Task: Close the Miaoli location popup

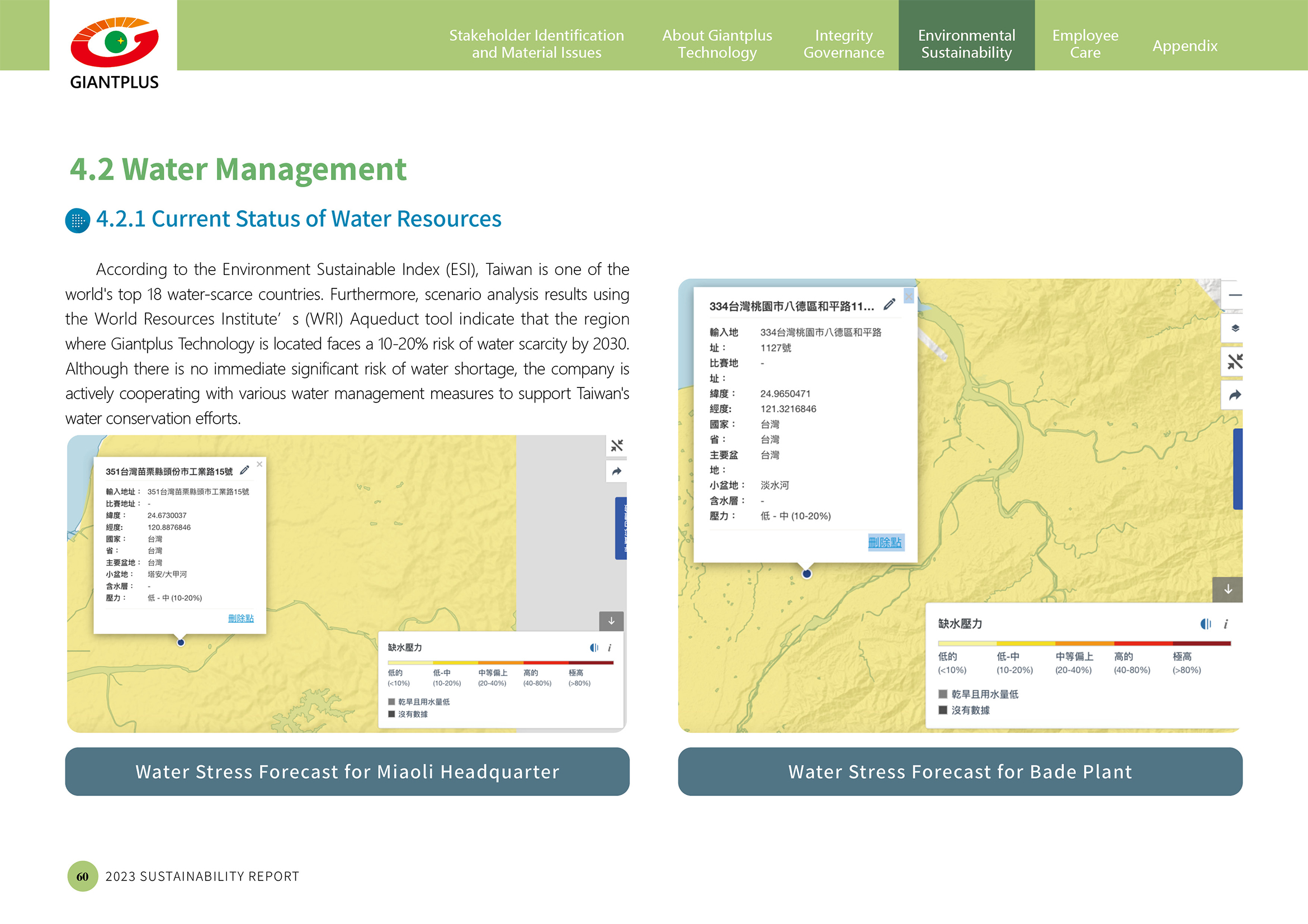Action: [x=259, y=464]
